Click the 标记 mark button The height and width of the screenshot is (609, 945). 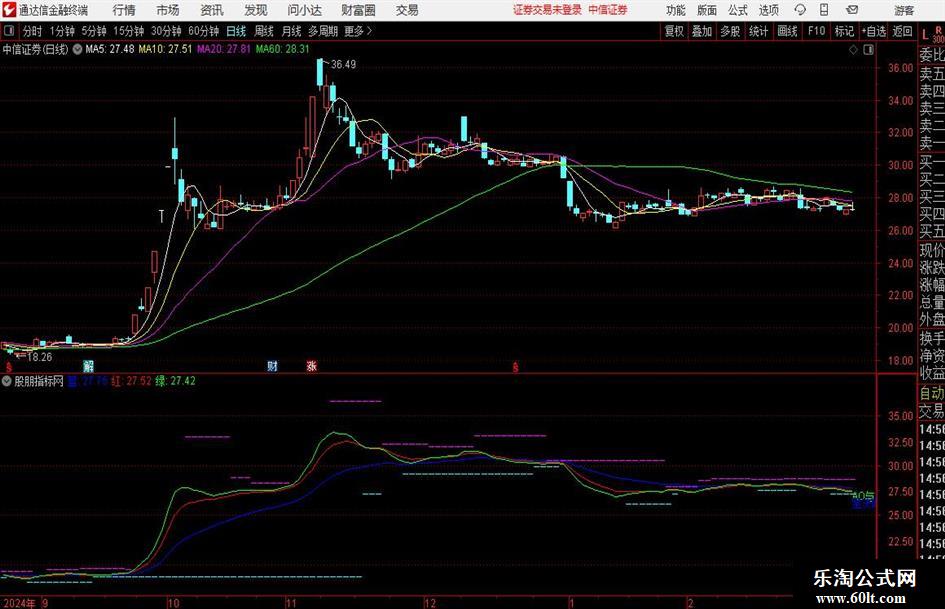pos(844,31)
